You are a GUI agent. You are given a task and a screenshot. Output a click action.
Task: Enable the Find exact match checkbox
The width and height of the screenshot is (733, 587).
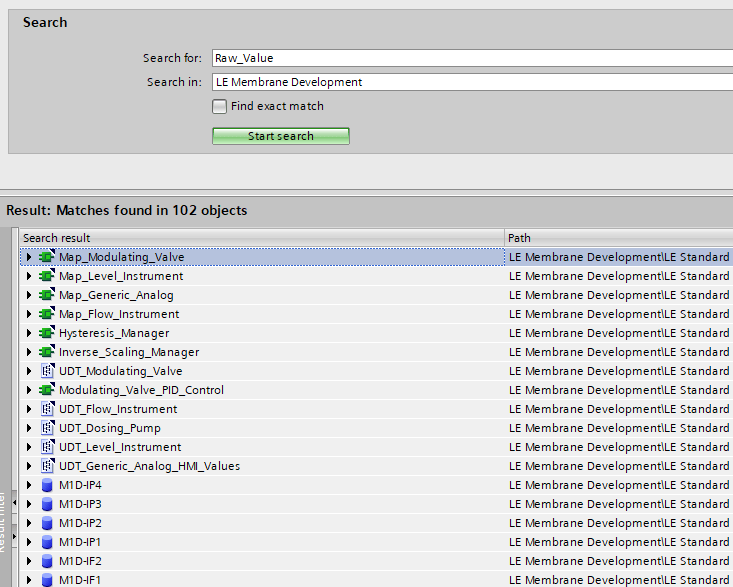click(x=220, y=106)
